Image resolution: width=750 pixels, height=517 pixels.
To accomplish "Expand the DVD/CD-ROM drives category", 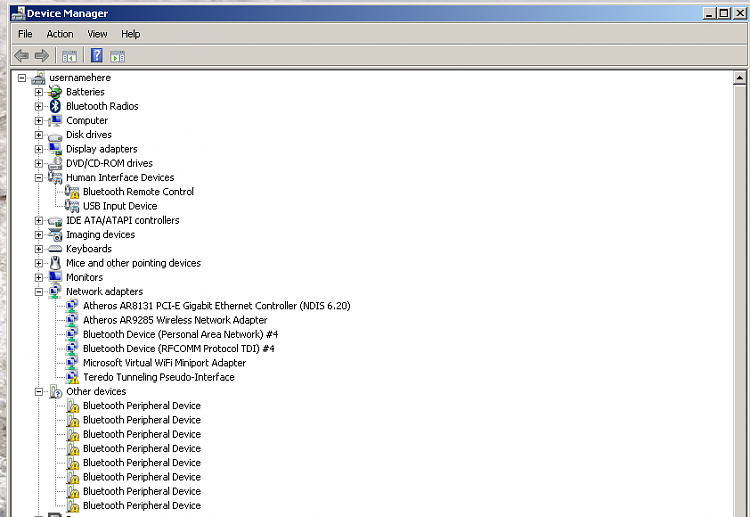I will pos(39,164).
